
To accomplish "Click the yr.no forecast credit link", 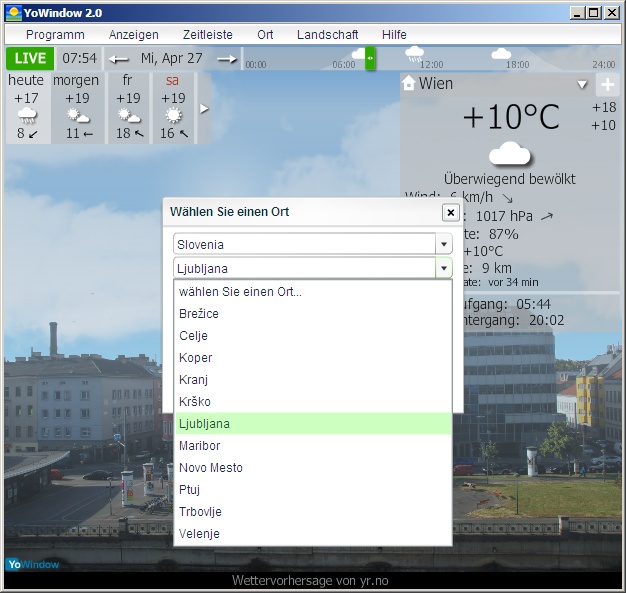I will click(x=312, y=580).
